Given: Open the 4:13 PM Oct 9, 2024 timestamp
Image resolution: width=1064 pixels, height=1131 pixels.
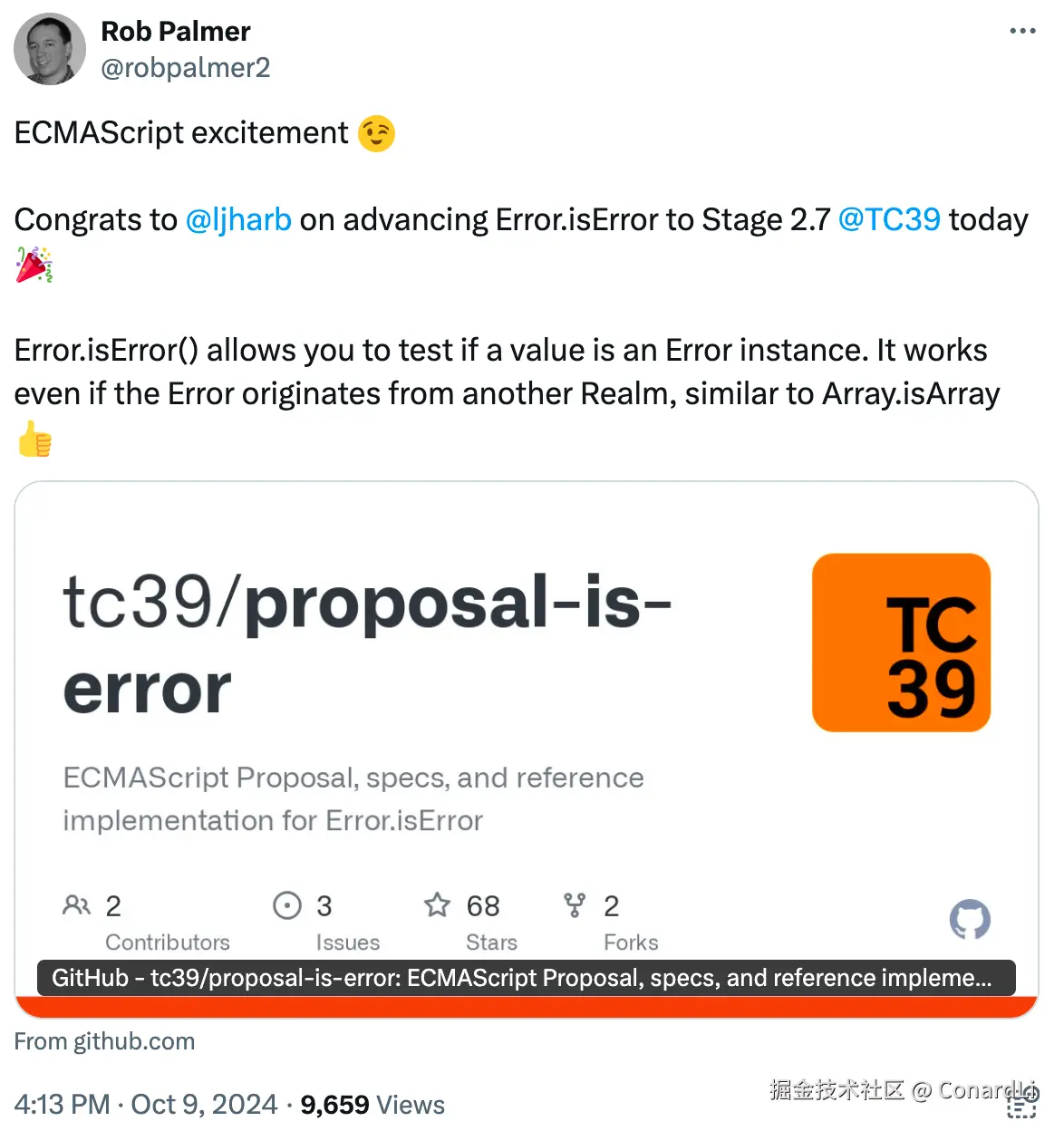Looking at the screenshot, I should tap(146, 1105).
